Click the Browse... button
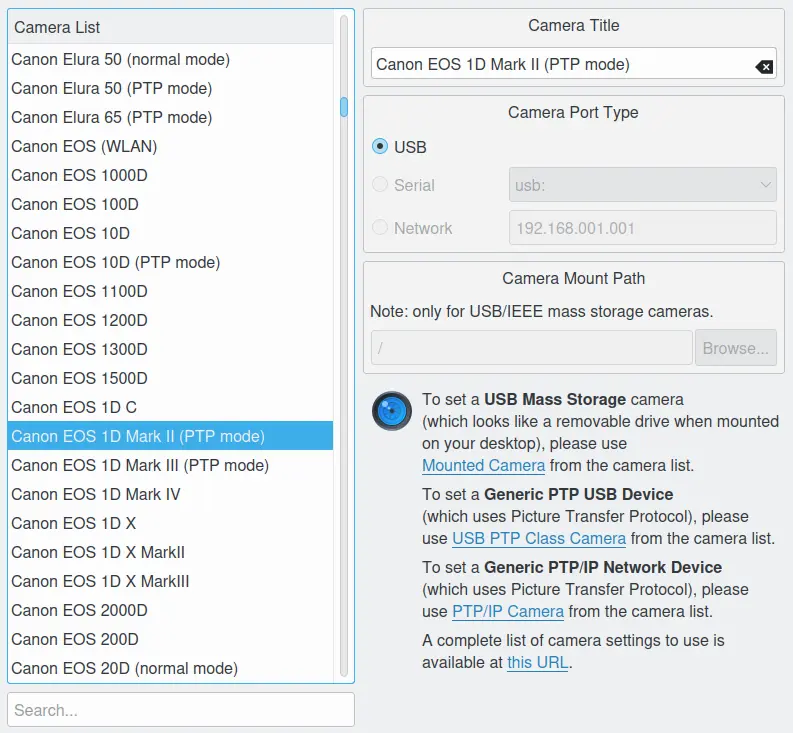793x733 pixels. coord(736,348)
